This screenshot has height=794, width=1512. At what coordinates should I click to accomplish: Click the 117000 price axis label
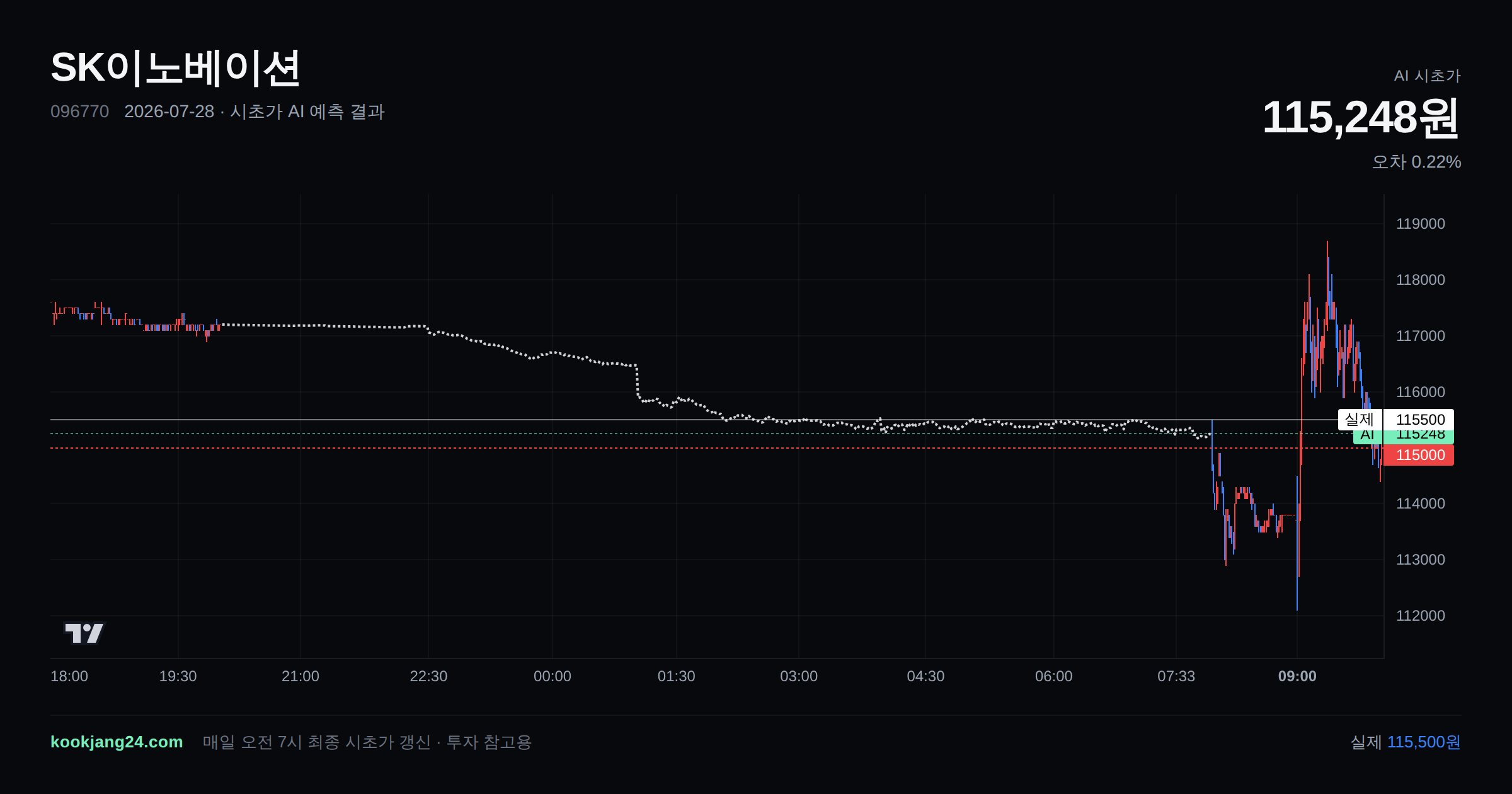(1420, 336)
